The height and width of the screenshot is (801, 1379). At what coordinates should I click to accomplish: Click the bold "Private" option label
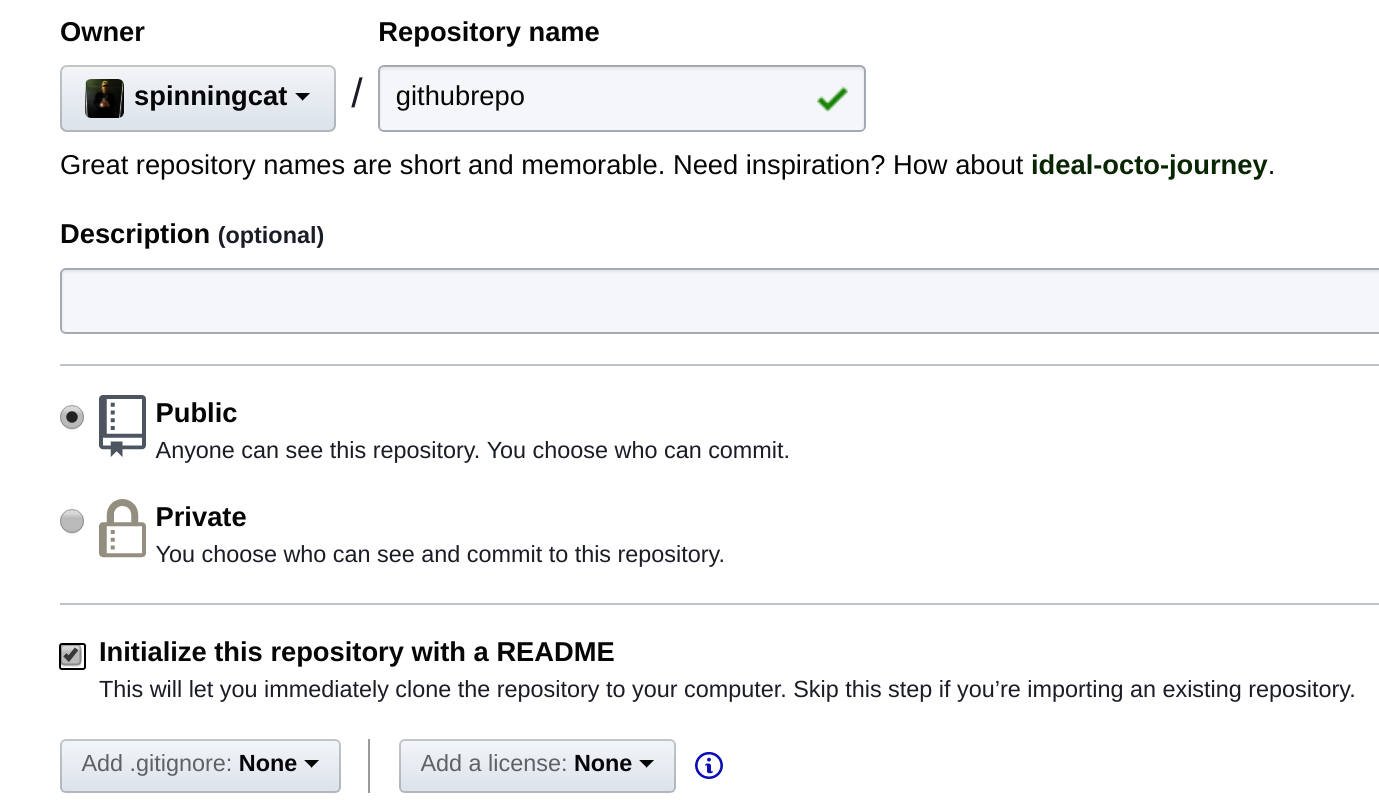pyautogui.click(x=201, y=517)
